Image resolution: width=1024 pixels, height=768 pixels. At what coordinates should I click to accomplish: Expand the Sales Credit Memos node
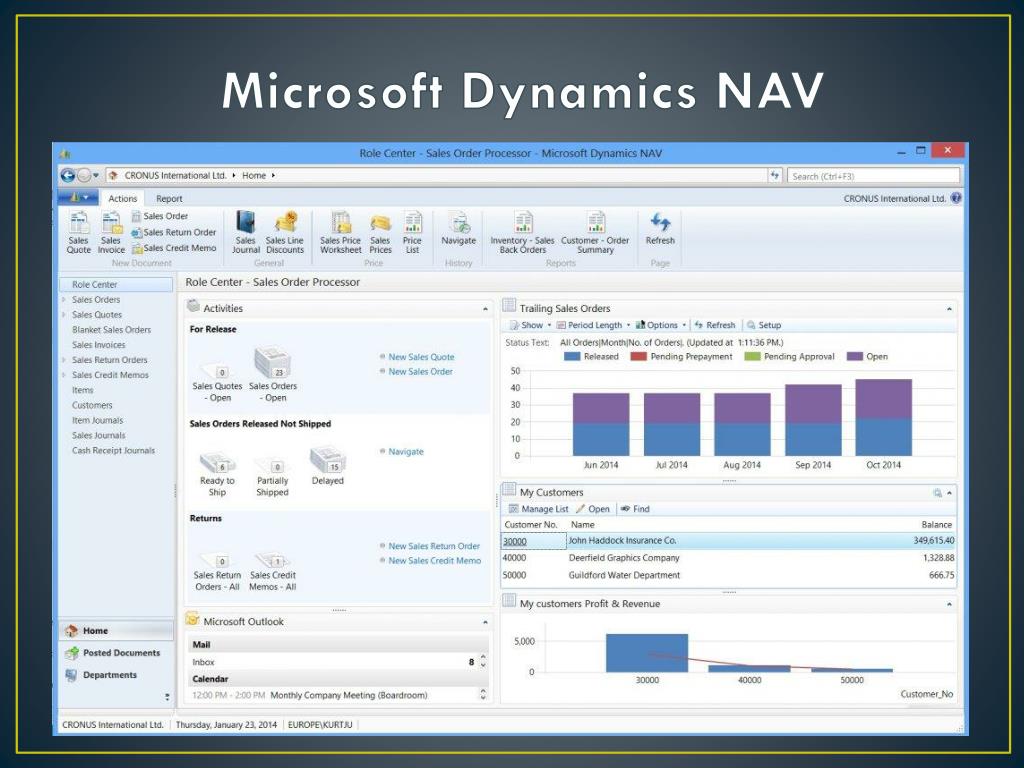point(64,375)
